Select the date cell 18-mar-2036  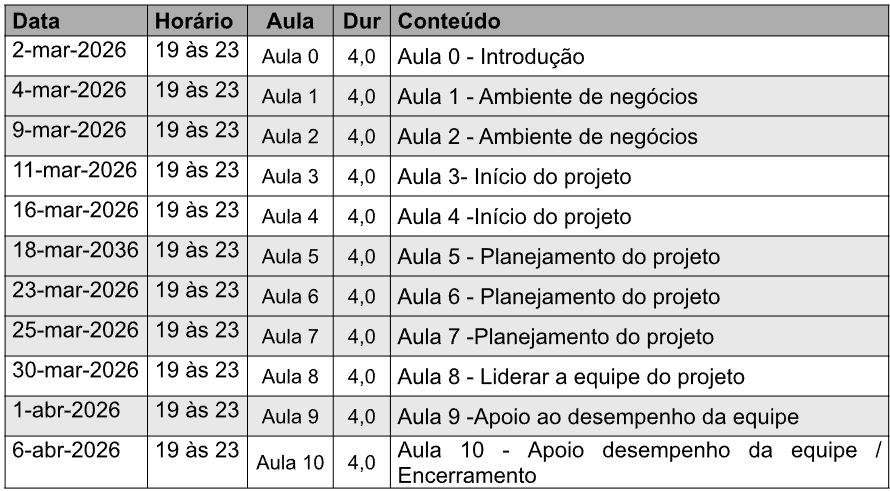click(x=75, y=250)
